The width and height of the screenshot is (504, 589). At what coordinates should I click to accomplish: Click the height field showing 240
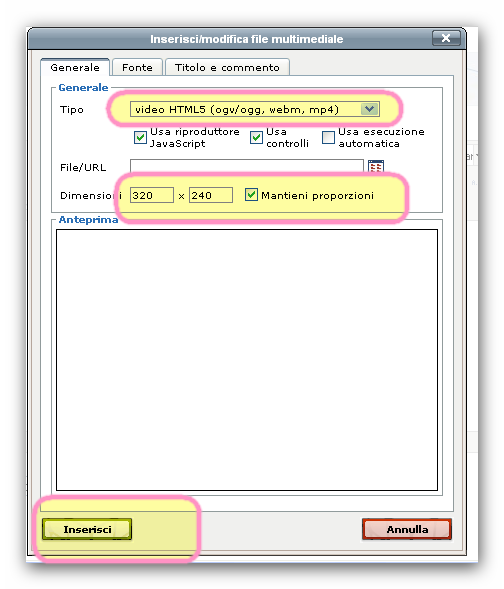[211, 195]
